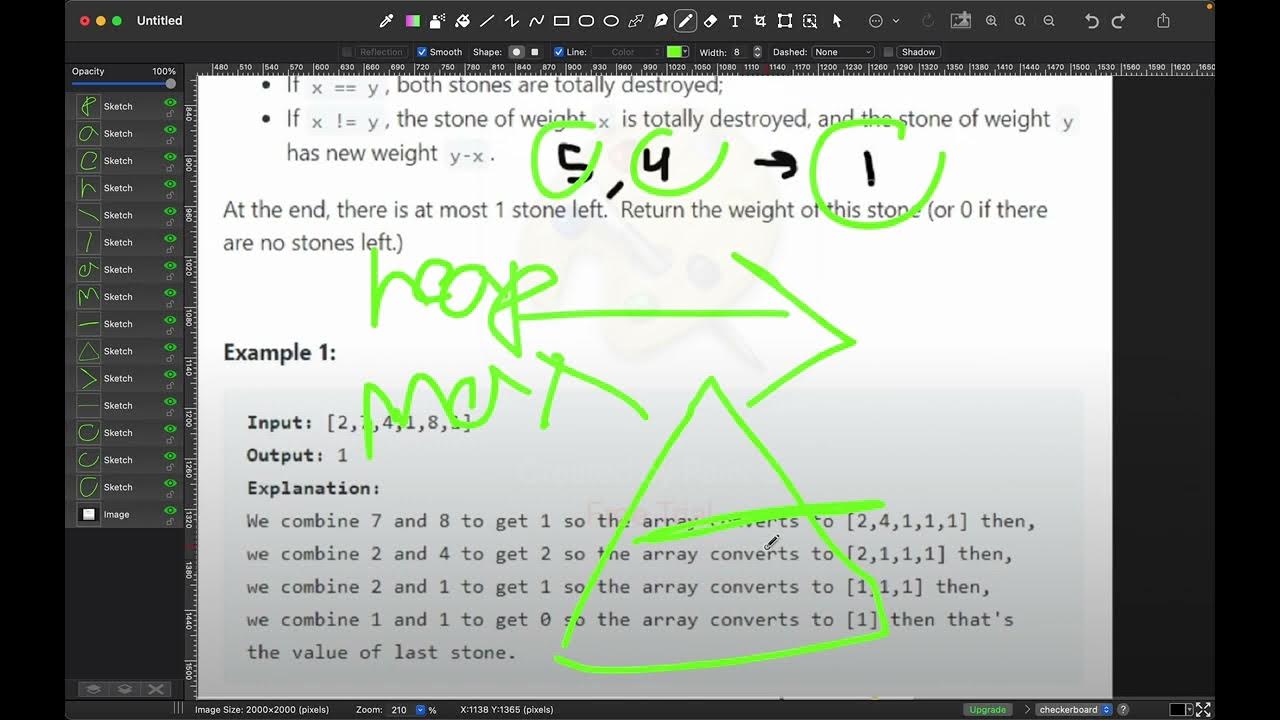Screen dimensions: 1280x720
Task: Select the paint bucket fill tool
Action: click(x=462, y=21)
